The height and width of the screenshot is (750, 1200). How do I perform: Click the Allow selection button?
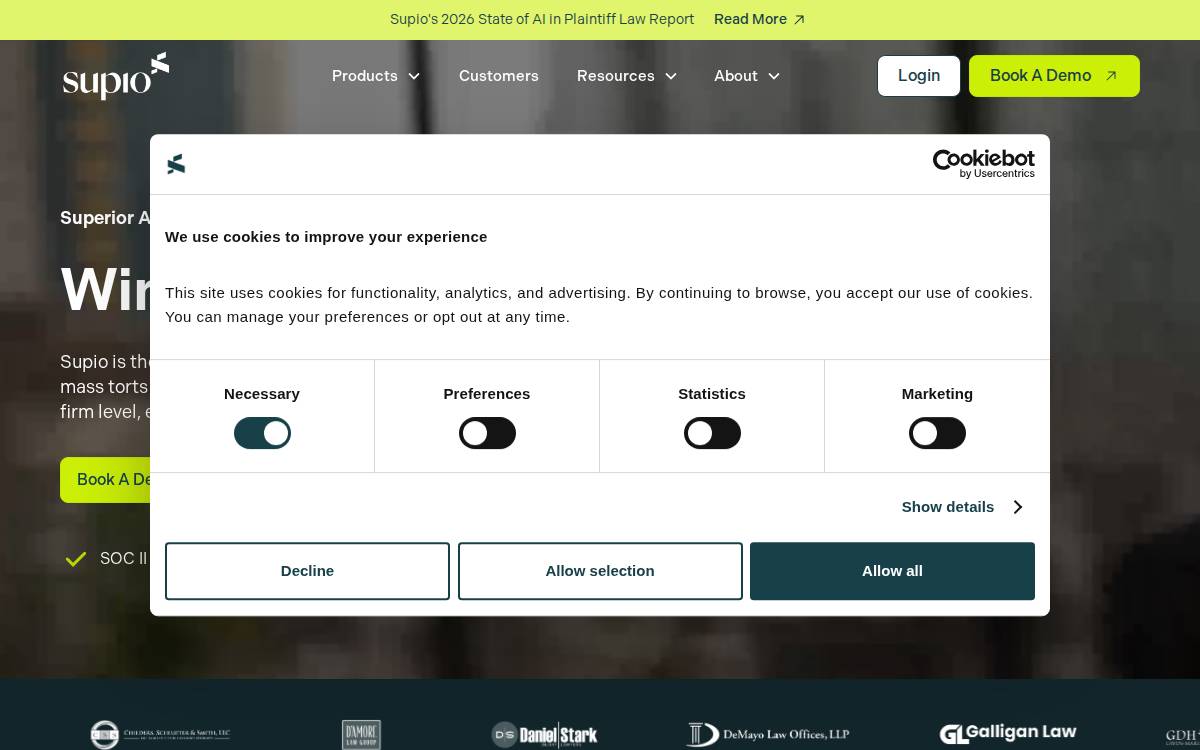(x=600, y=571)
